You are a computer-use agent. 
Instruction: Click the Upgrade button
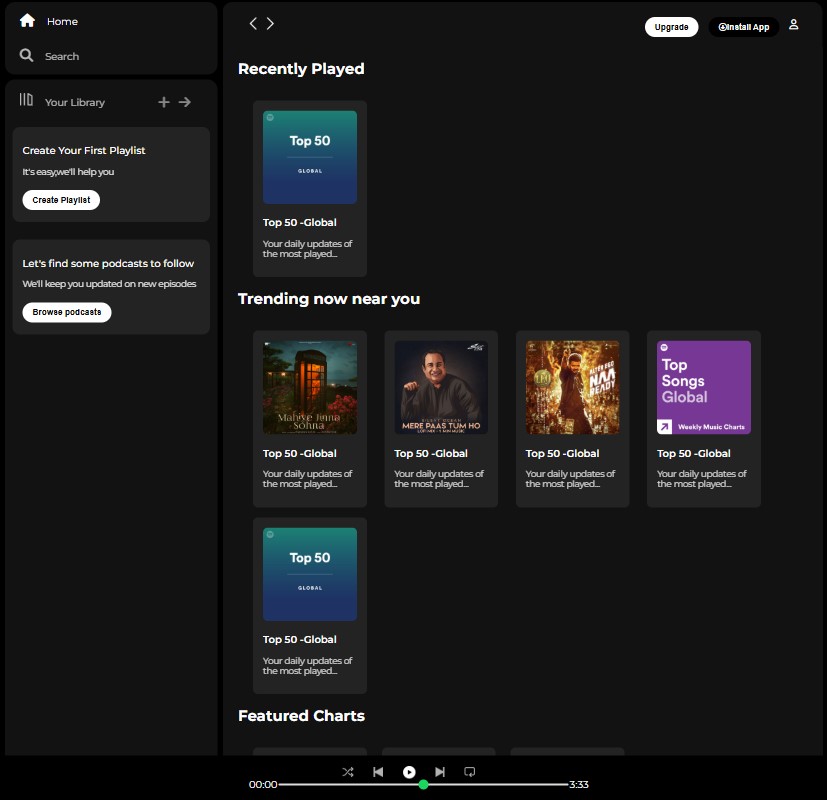[x=671, y=27]
